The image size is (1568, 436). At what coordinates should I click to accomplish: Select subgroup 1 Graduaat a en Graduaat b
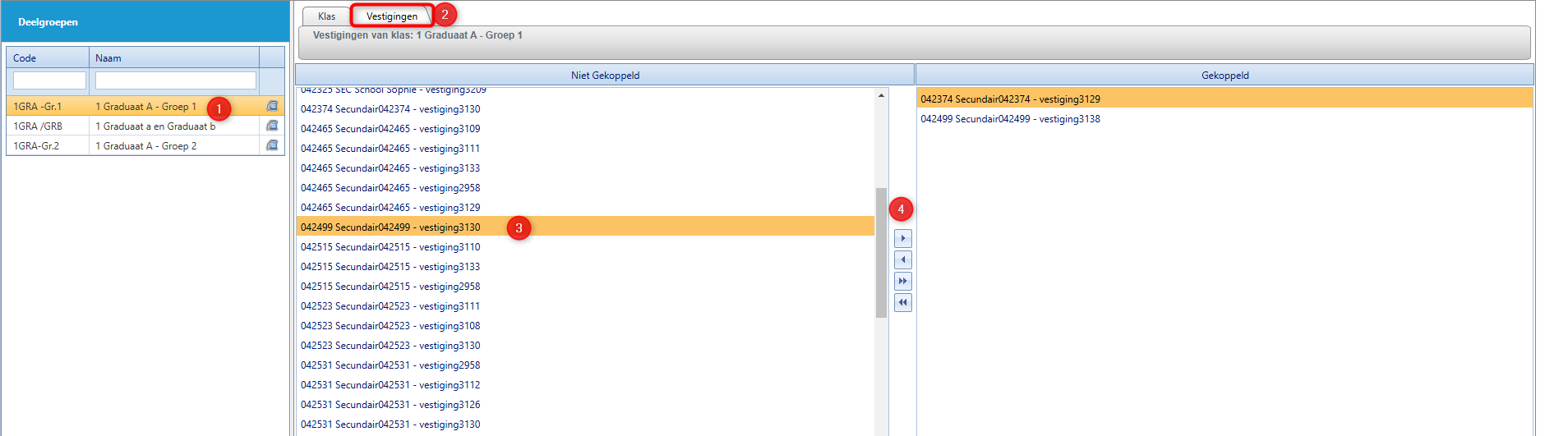[x=155, y=126]
